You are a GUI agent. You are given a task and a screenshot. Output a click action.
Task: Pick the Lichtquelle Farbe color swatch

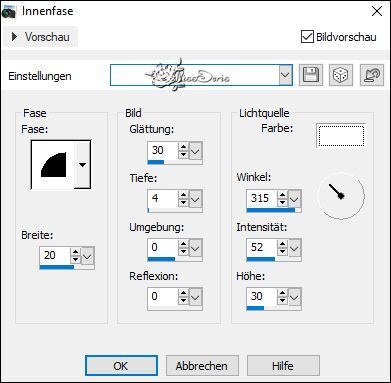pos(341,136)
